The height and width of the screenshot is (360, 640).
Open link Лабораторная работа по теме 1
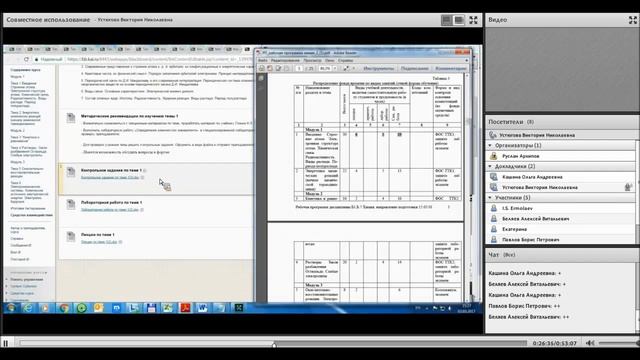point(110,209)
